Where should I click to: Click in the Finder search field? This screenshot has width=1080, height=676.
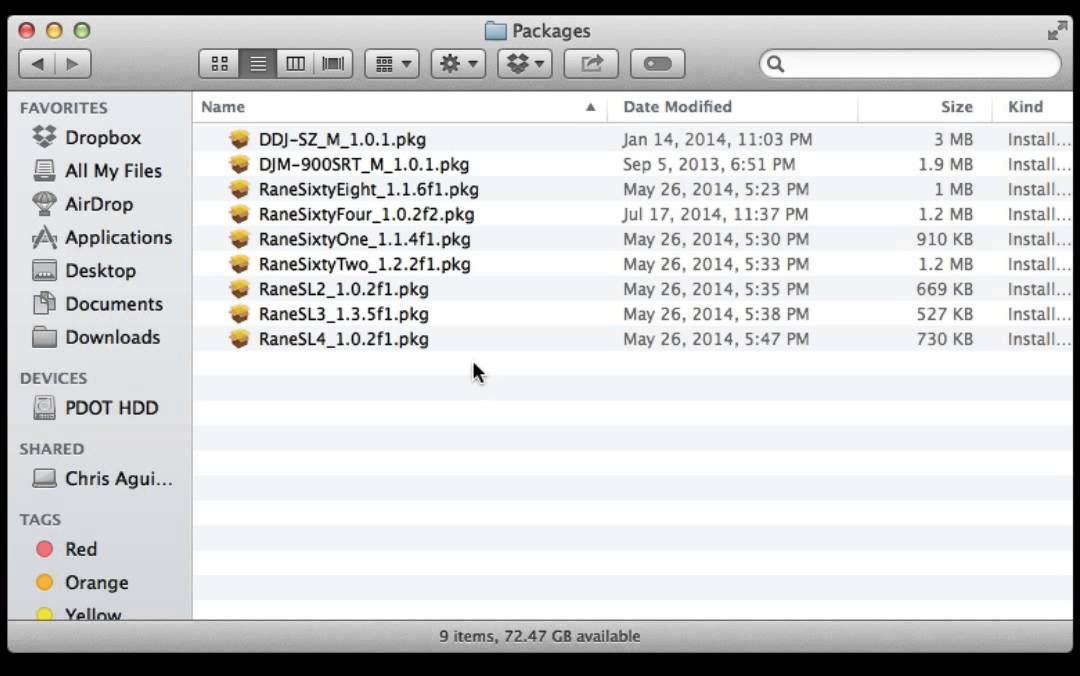pos(910,64)
